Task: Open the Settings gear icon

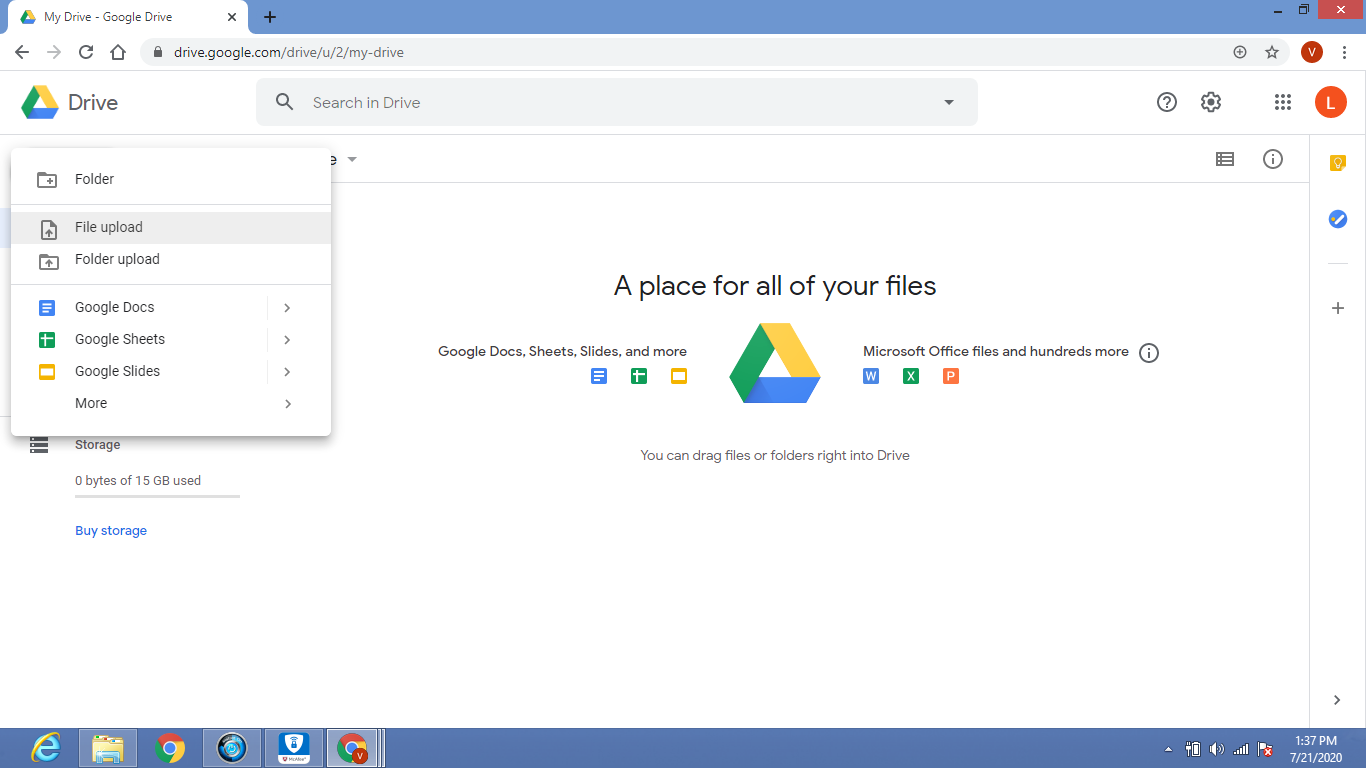Action: 1211,102
